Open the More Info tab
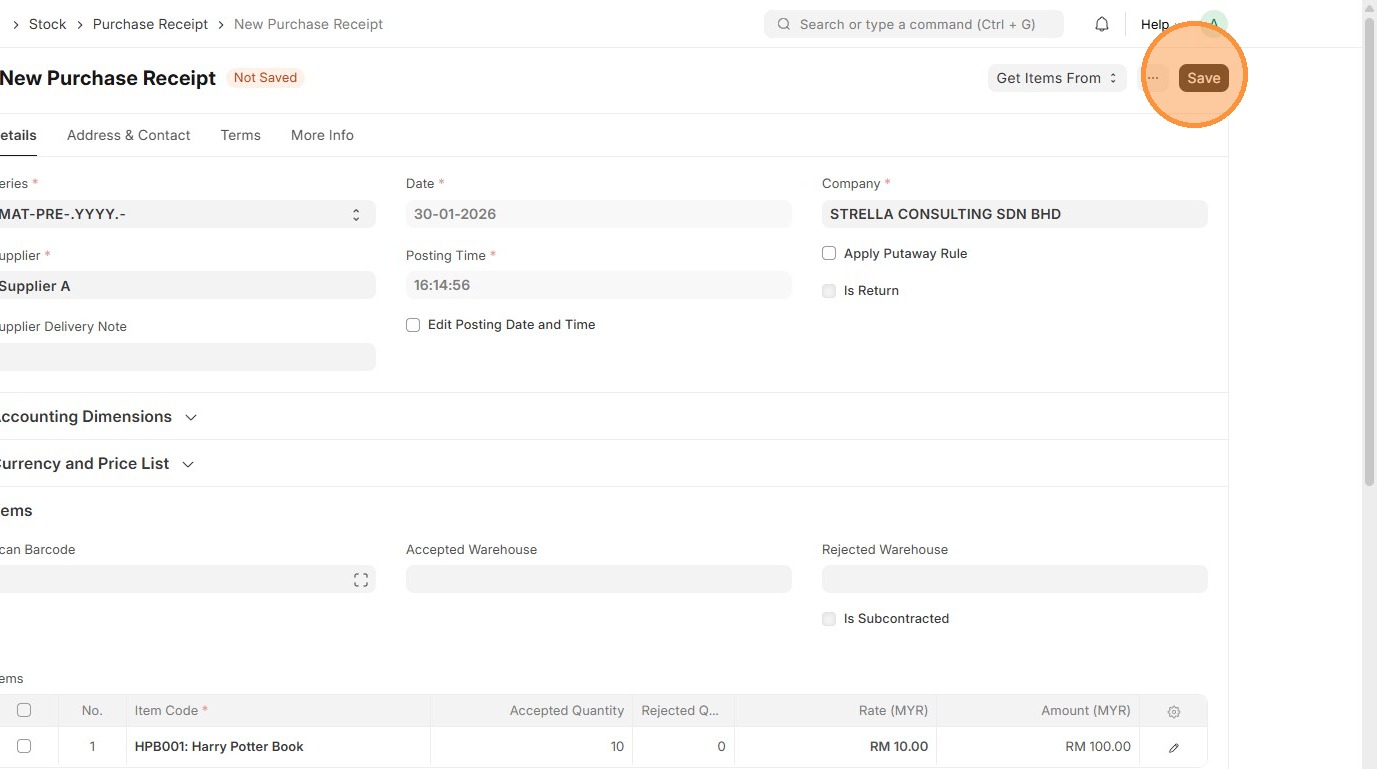Image resolution: width=1377 pixels, height=769 pixels. (322, 135)
